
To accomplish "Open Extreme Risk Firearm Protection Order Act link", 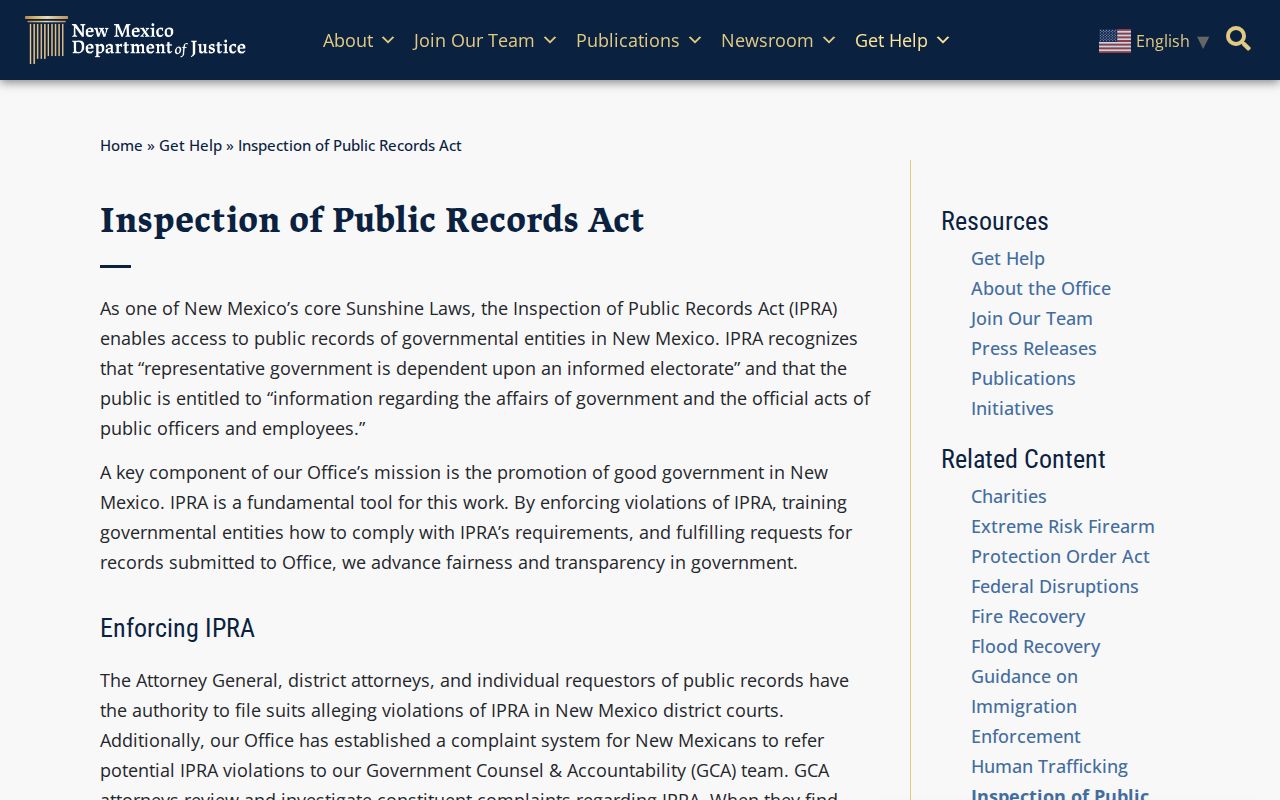I will coord(1063,541).
